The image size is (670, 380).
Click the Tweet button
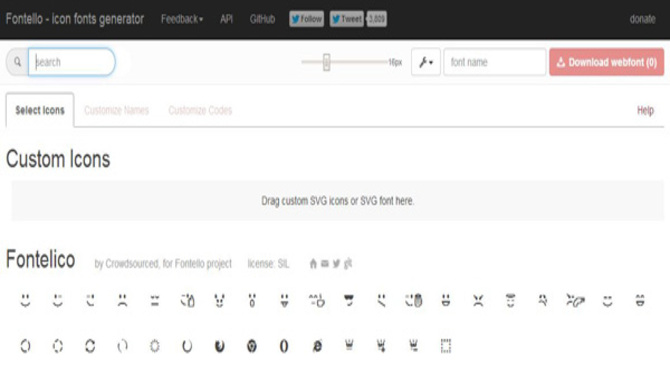click(x=347, y=19)
